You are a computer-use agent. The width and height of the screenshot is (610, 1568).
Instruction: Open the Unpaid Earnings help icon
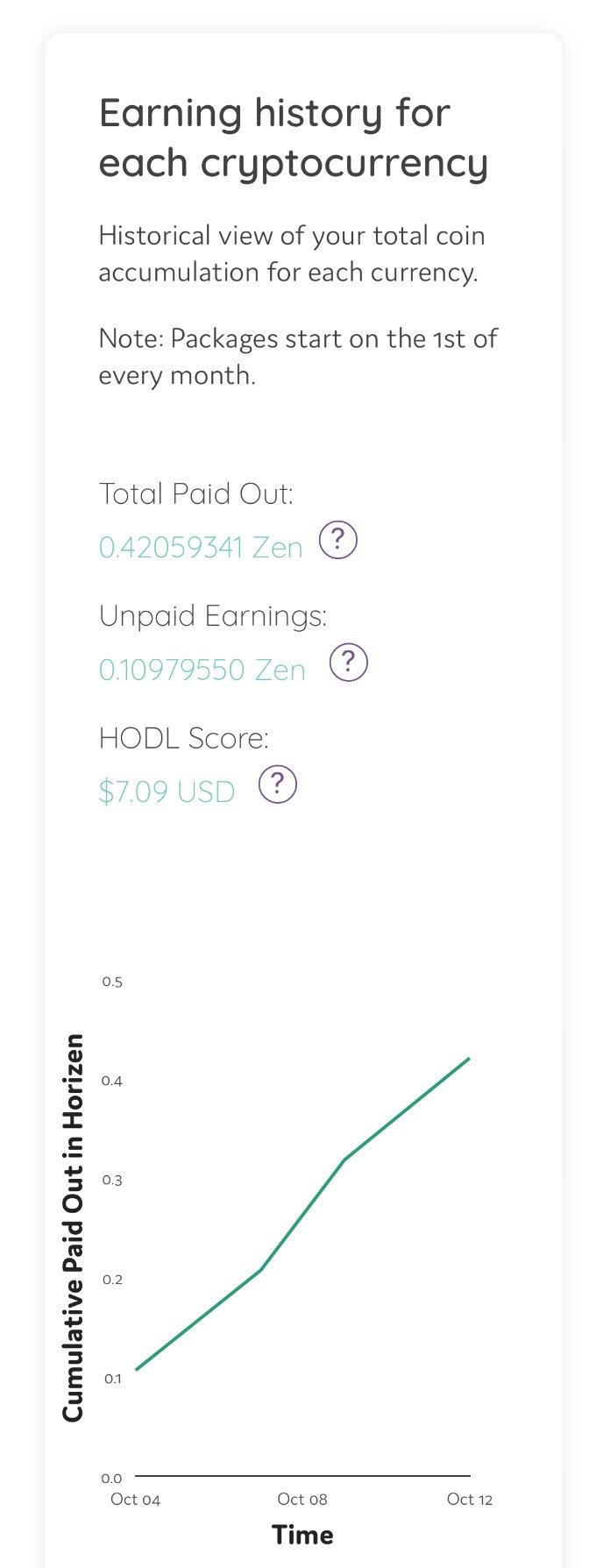pos(348,663)
